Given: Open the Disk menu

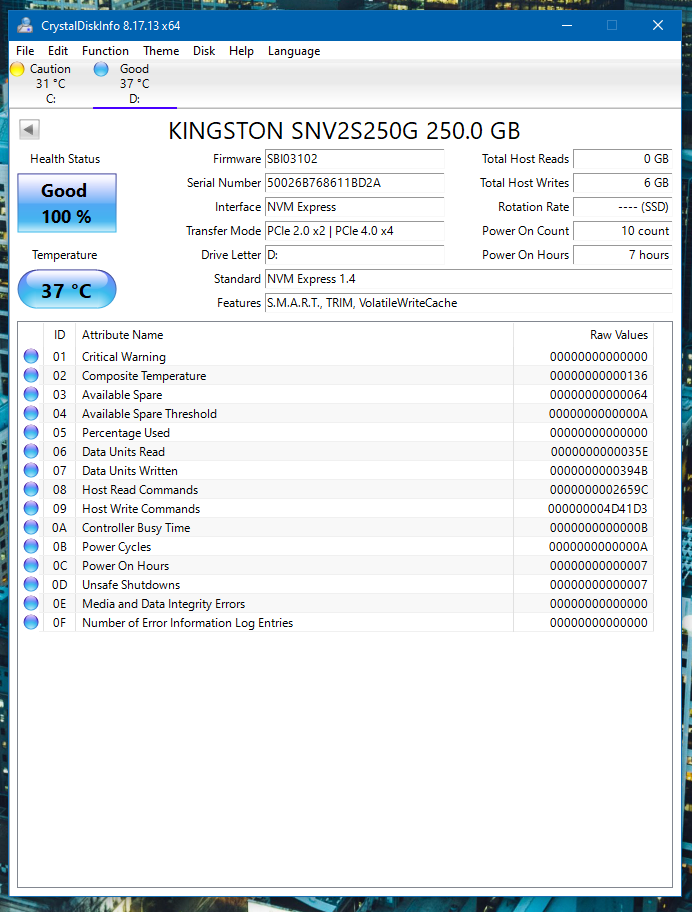Looking at the screenshot, I should [x=204, y=51].
